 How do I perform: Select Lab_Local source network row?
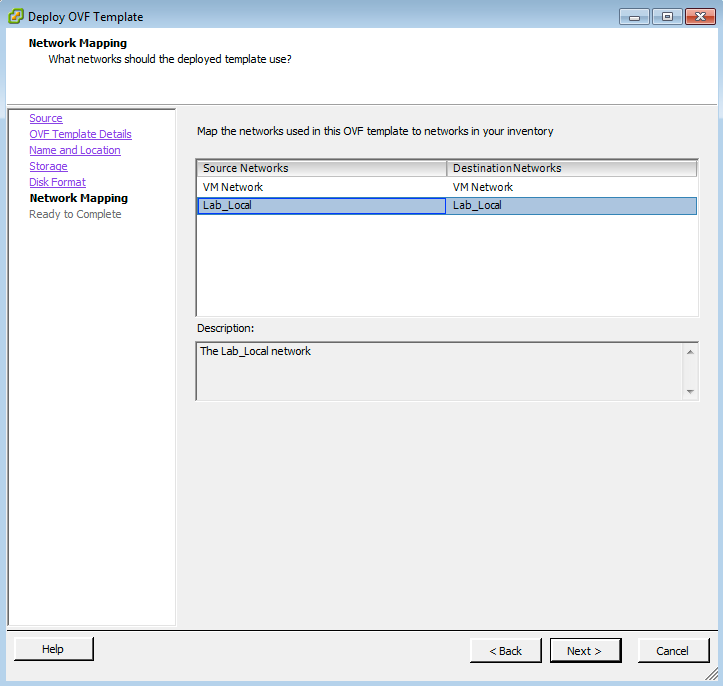[322, 206]
